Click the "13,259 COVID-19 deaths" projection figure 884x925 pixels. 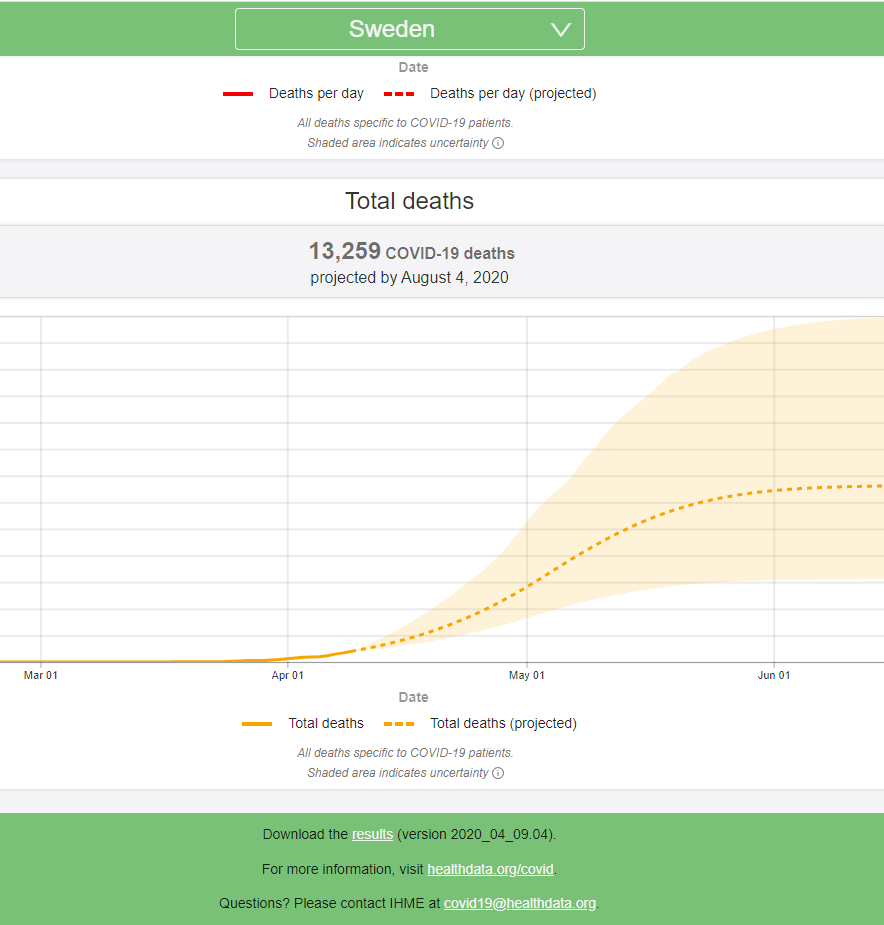pos(411,252)
